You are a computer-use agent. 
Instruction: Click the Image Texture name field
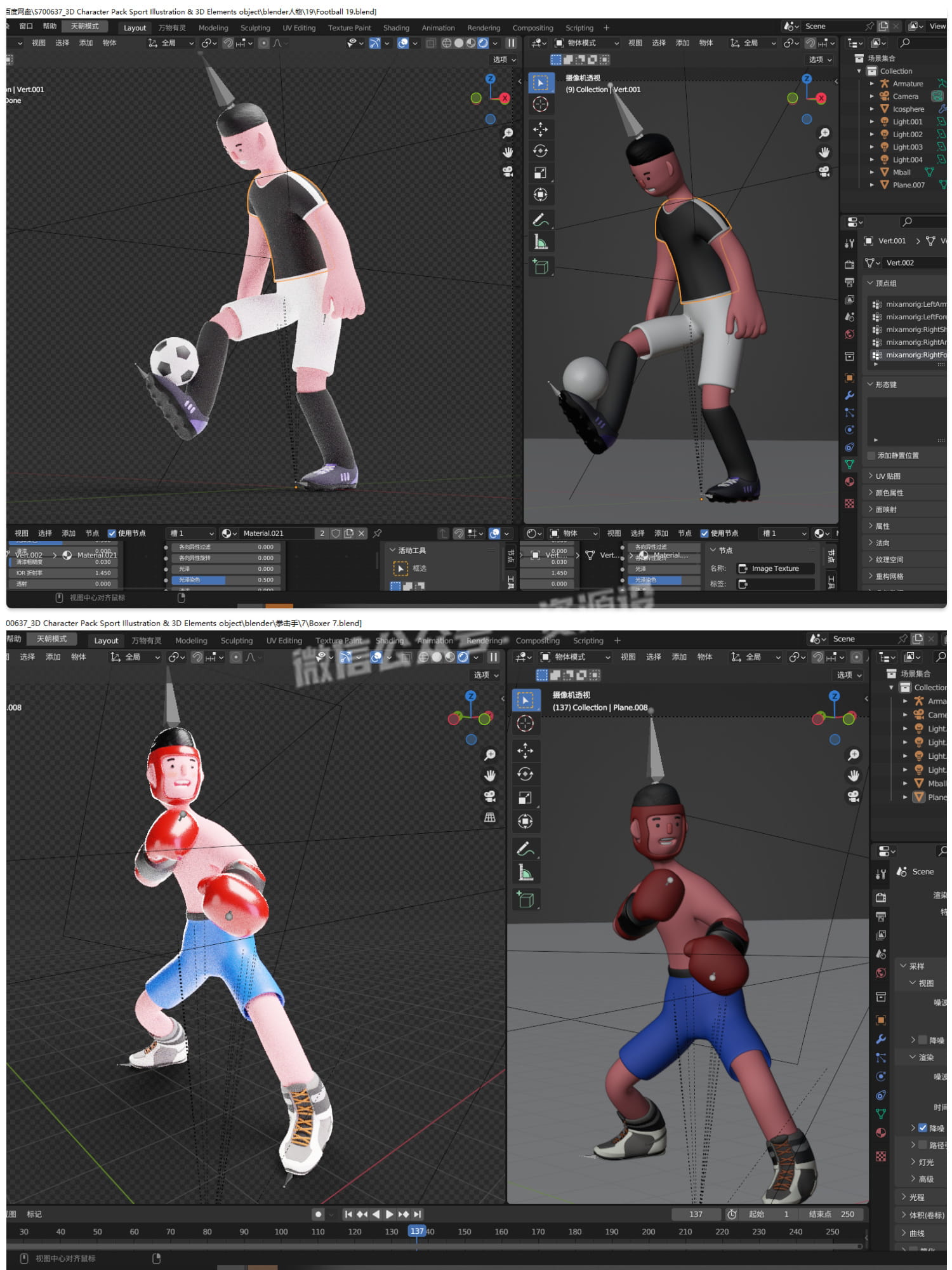click(x=775, y=568)
